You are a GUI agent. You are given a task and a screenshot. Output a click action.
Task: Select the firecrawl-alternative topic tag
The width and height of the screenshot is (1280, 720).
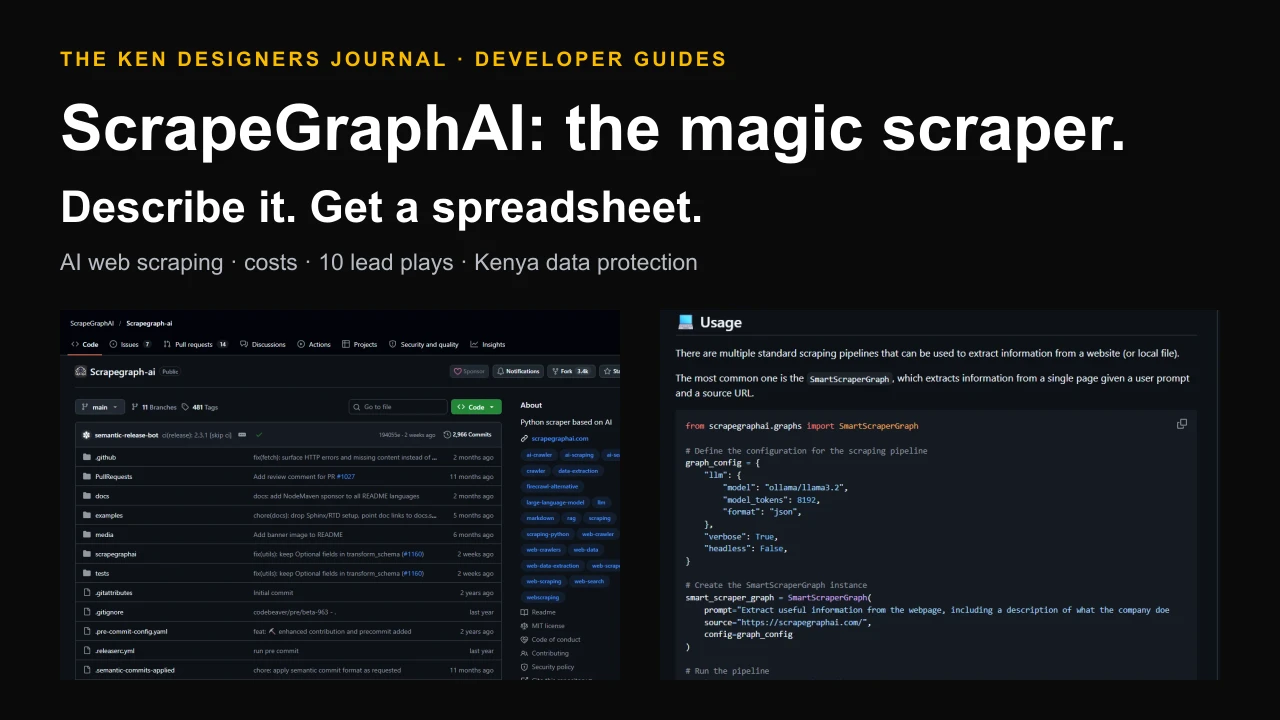pyautogui.click(x=552, y=486)
